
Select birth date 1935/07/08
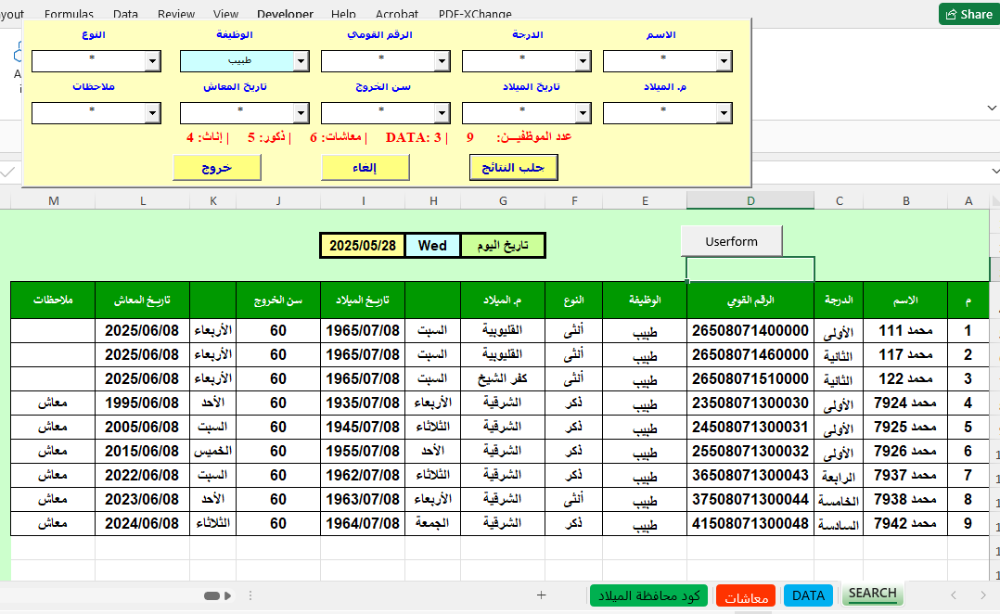point(363,404)
